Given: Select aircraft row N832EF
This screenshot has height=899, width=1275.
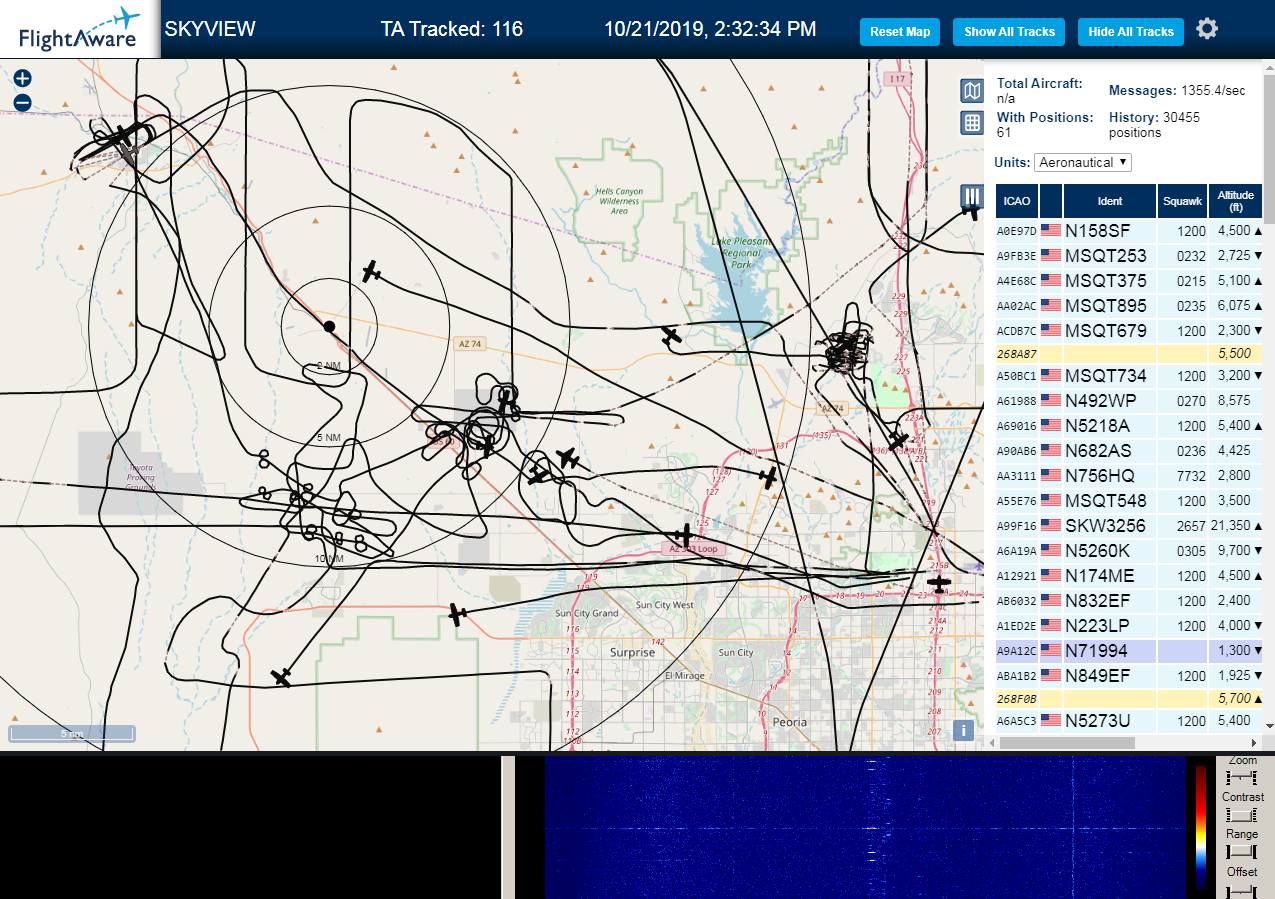Looking at the screenshot, I should pos(1129,601).
